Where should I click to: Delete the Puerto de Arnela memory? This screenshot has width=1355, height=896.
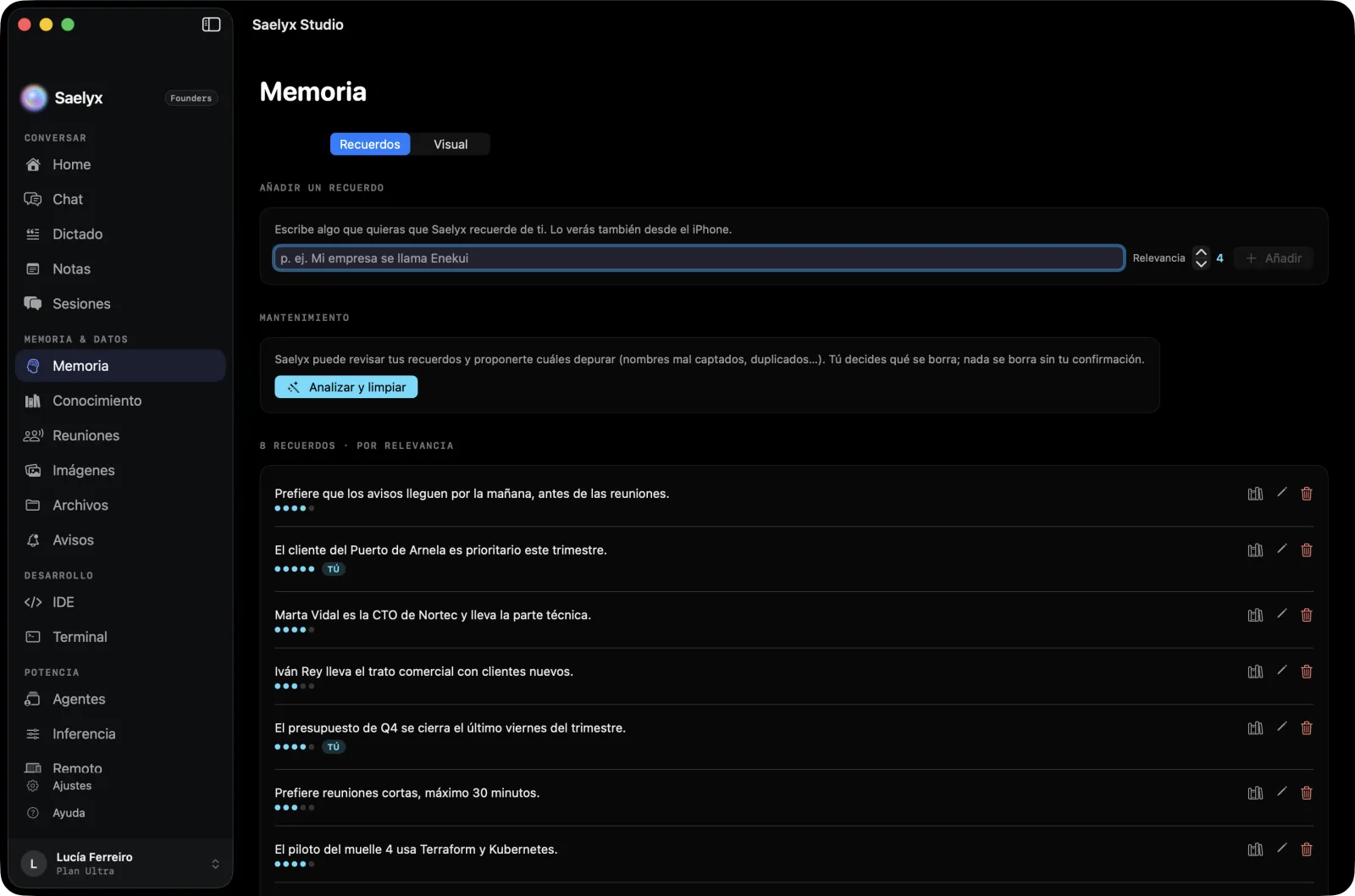click(1307, 550)
